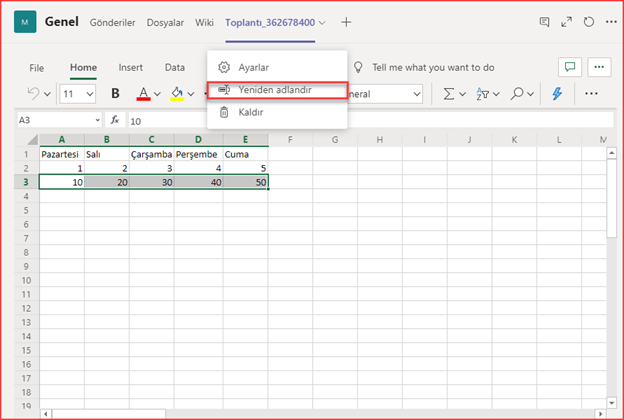This screenshot has width=624, height=420.
Task: Open more options ellipsis in the Teams header
Action: 611,22
